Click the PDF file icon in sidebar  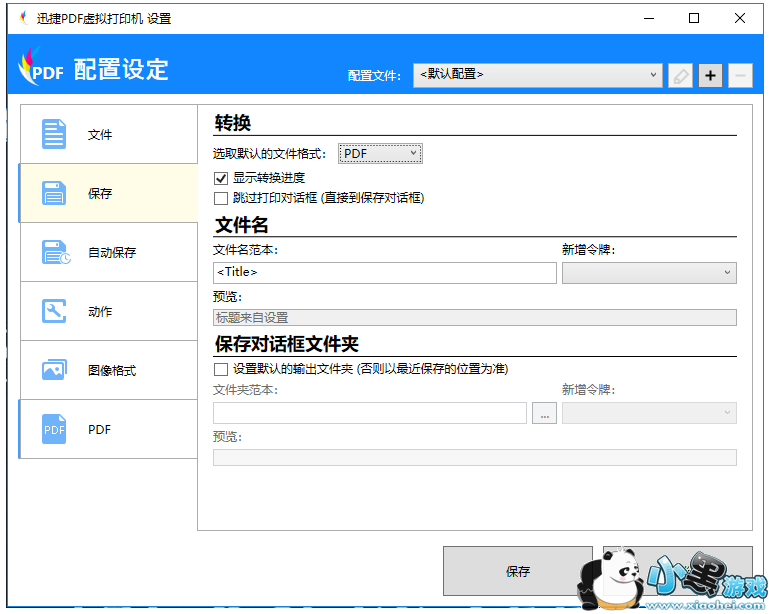(54, 429)
